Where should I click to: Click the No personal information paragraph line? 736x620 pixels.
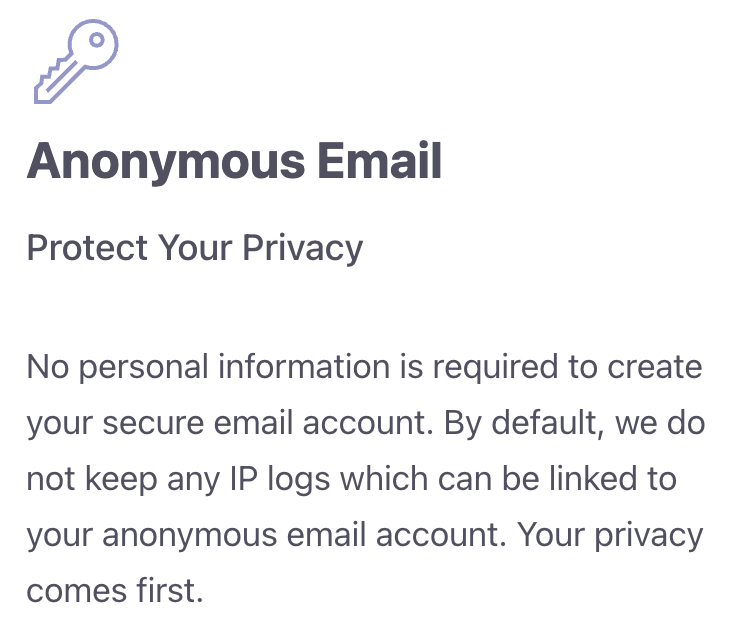364,367
